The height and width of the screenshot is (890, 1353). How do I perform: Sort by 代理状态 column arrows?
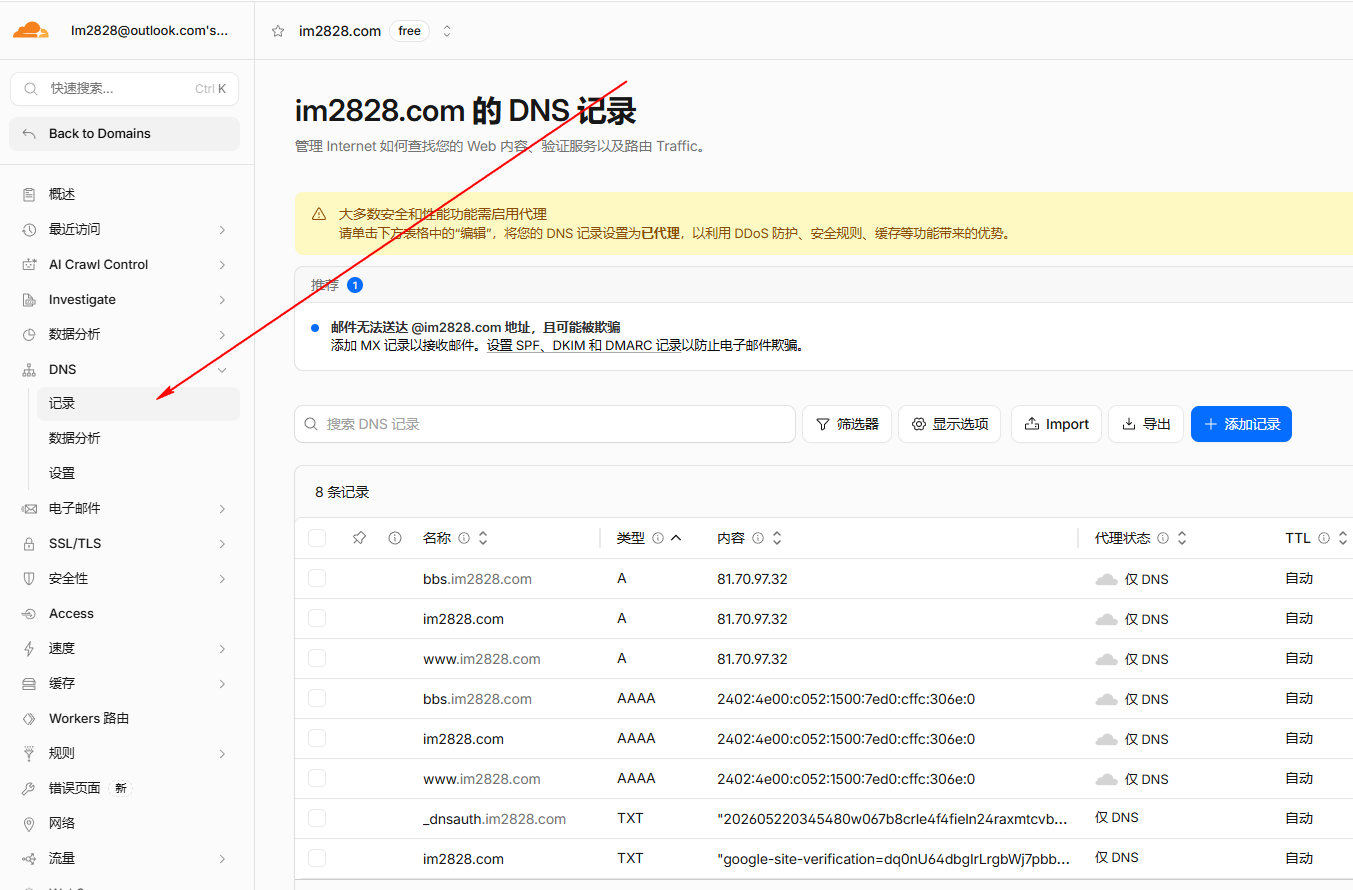coord(1182,538)
